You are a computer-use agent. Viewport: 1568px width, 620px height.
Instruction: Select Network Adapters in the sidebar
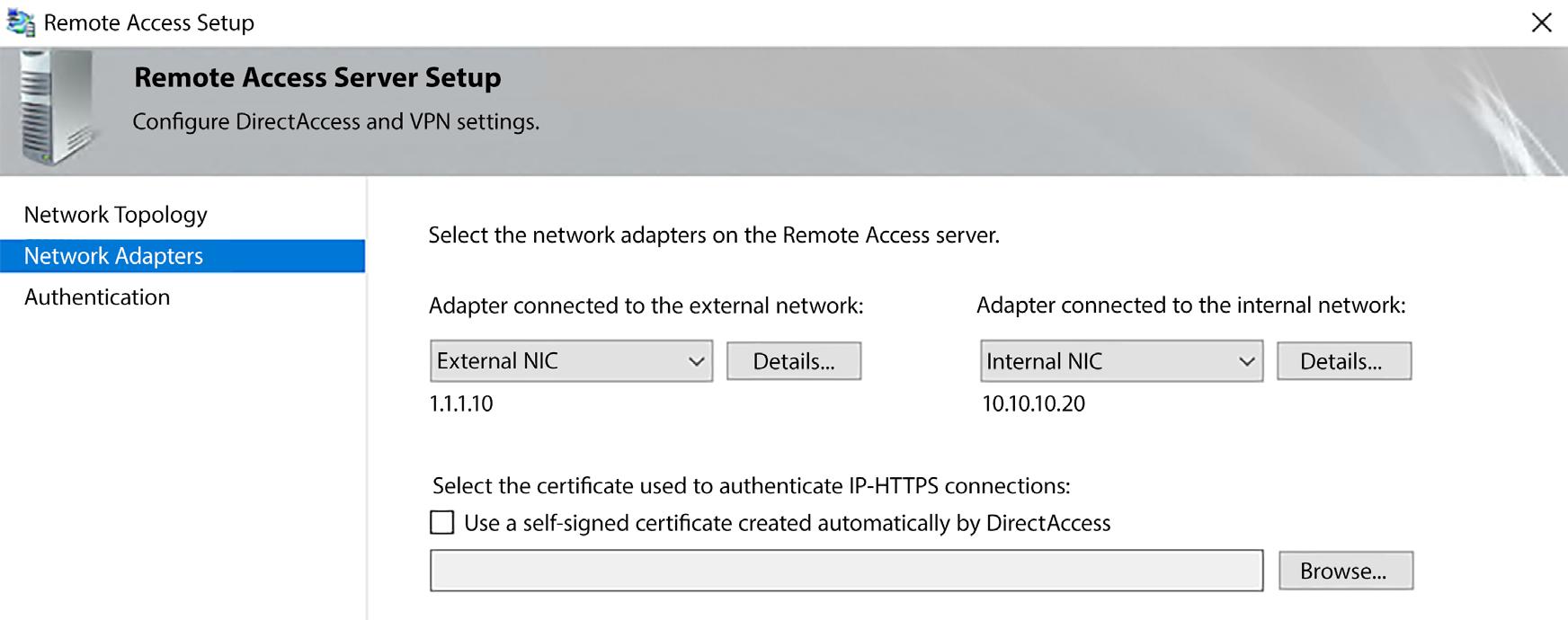pyautogui.click(x=114, y=256)
